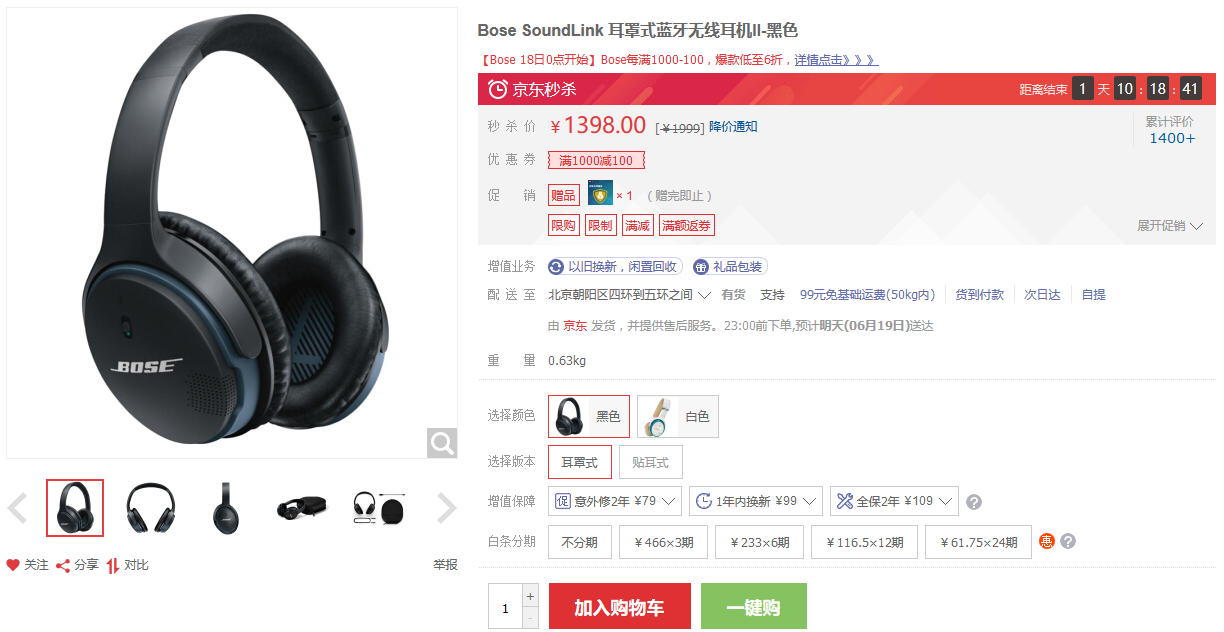
Task: Expand the 展开促销 promotions section
Action: point(1169,226)
